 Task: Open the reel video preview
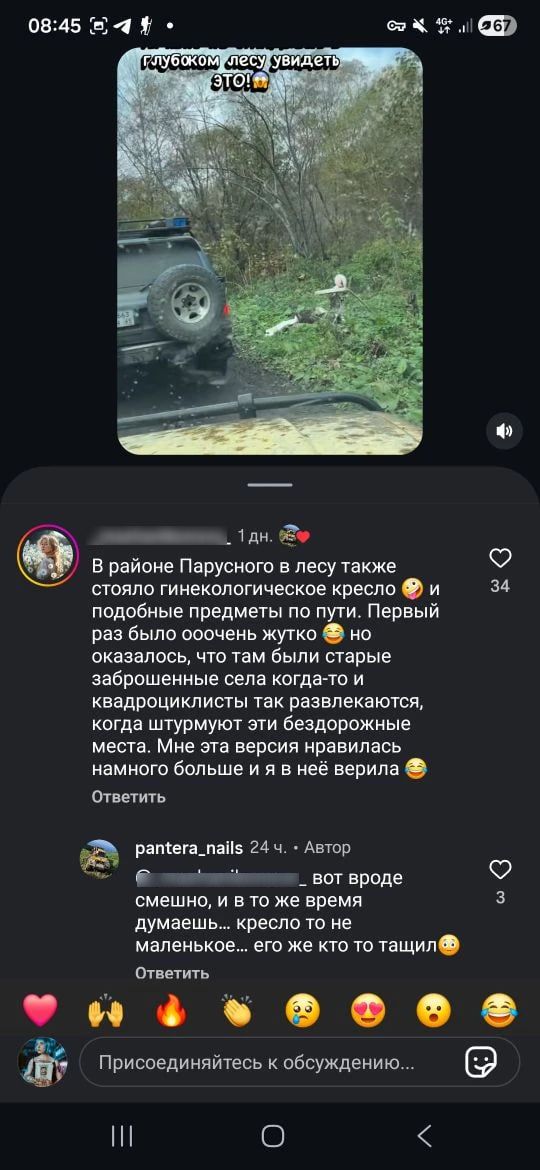coord(270,251)
